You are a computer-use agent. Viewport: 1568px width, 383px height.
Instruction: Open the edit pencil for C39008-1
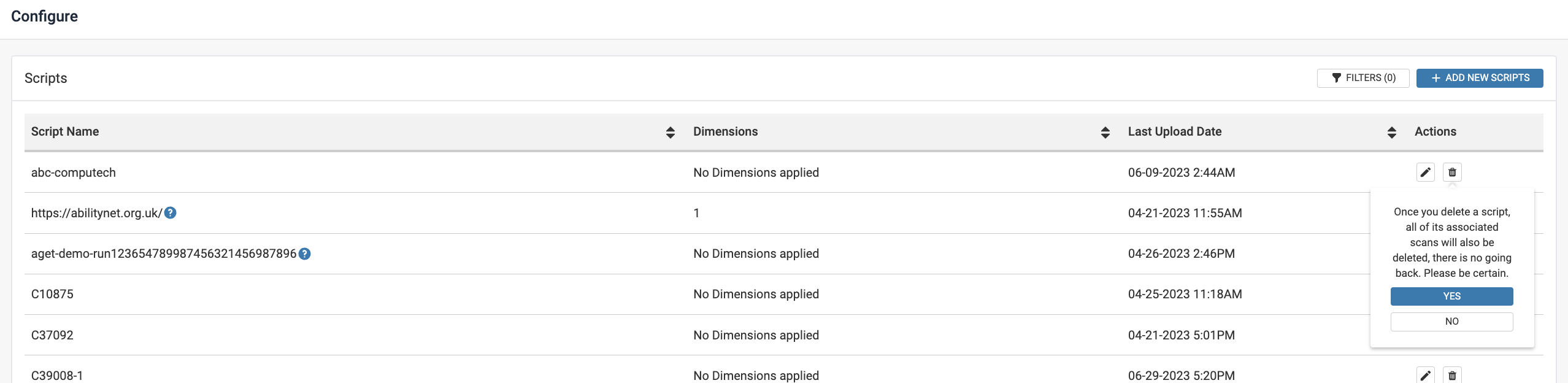(1425, 375)
